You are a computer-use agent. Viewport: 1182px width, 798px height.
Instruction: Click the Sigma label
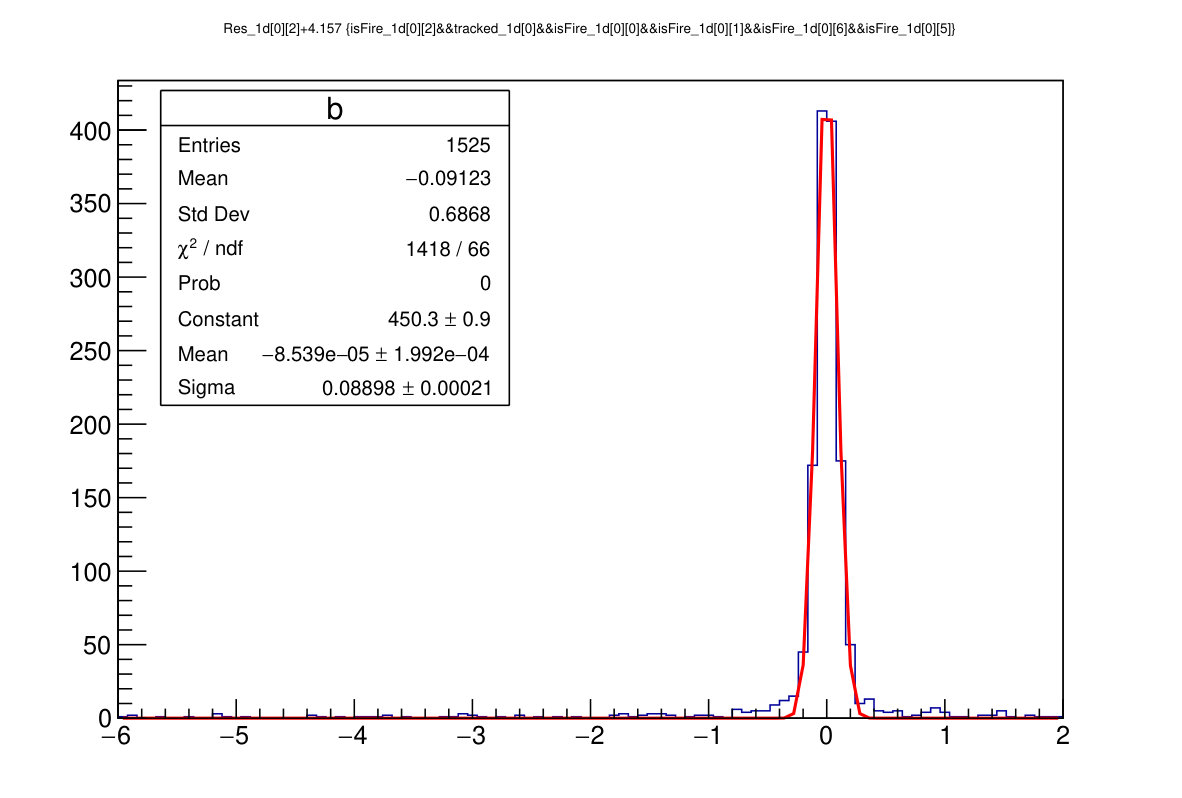tap(206, 387)
